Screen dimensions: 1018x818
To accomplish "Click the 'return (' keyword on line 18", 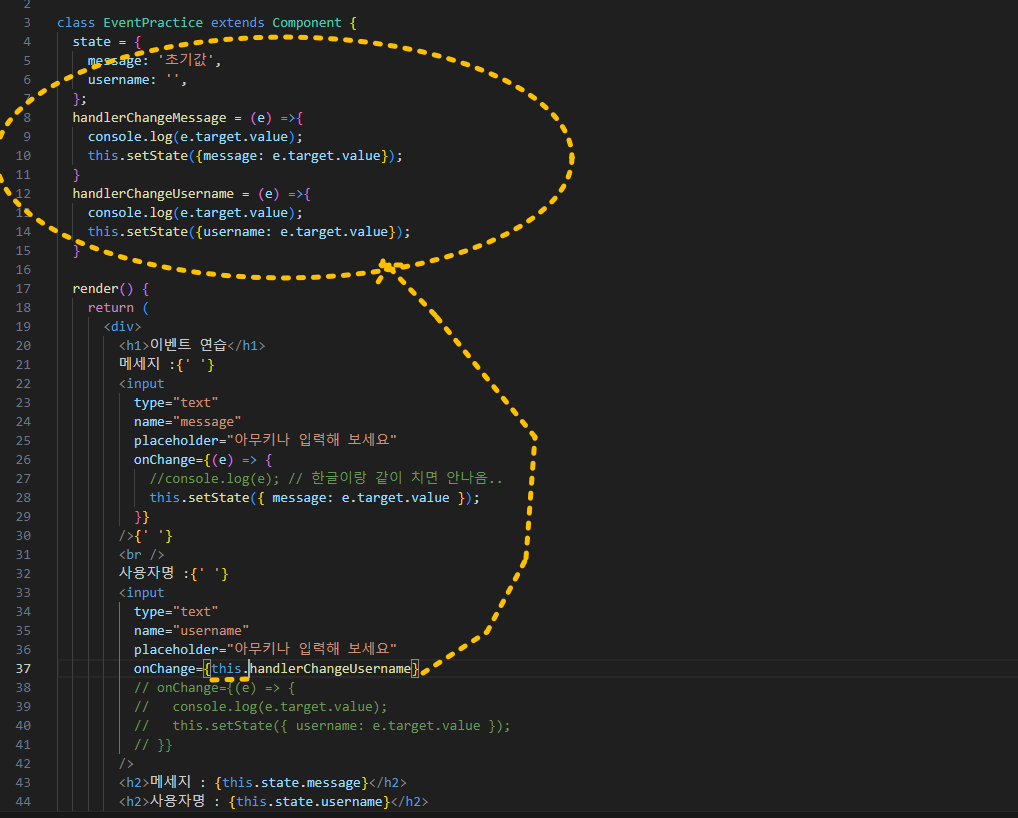I will pyautogui.click(x=118, y=308).
